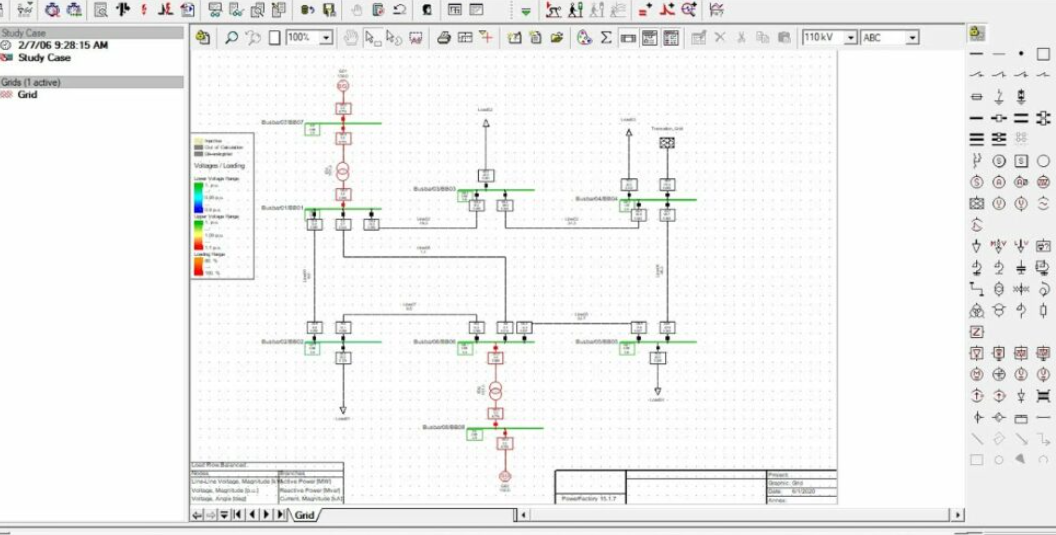Click the colour legend box on the diagram

[x=222, y=207]
